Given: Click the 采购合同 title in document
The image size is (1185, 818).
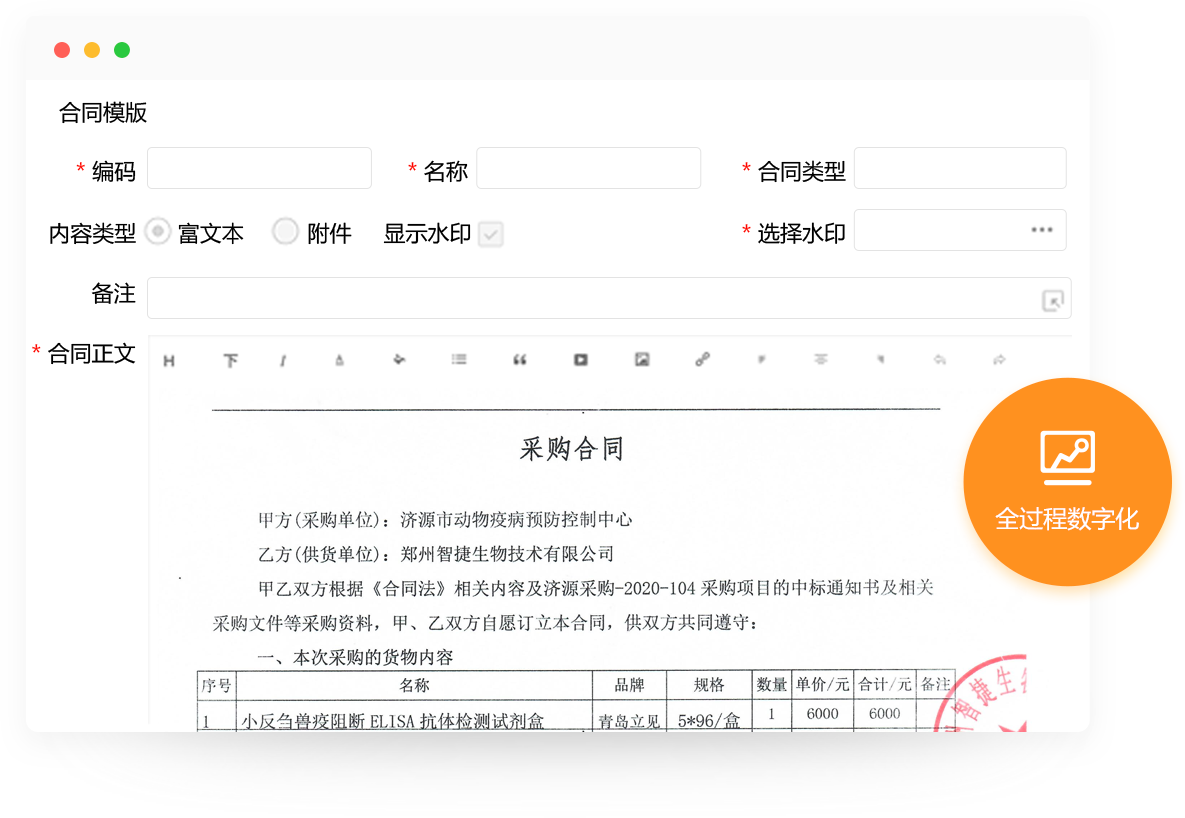Looking at the screenshot, I should pos(572,449).
